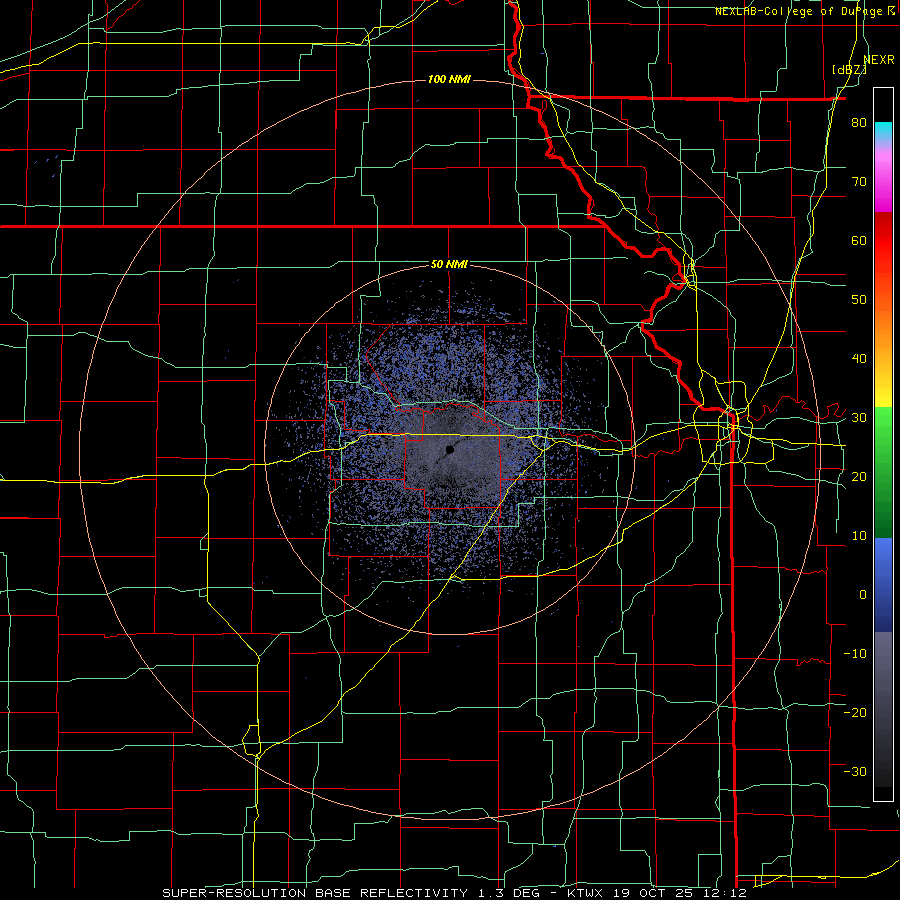Click the NEXR label above the color scale

coord(879,59)
